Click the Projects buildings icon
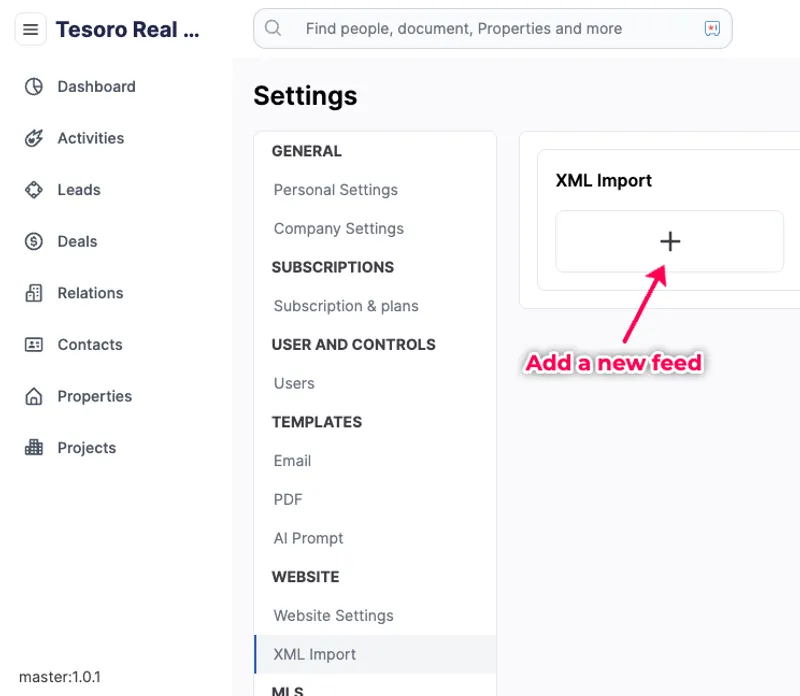Viewport: 800px width, 696px height. click(x=34, y=448)
